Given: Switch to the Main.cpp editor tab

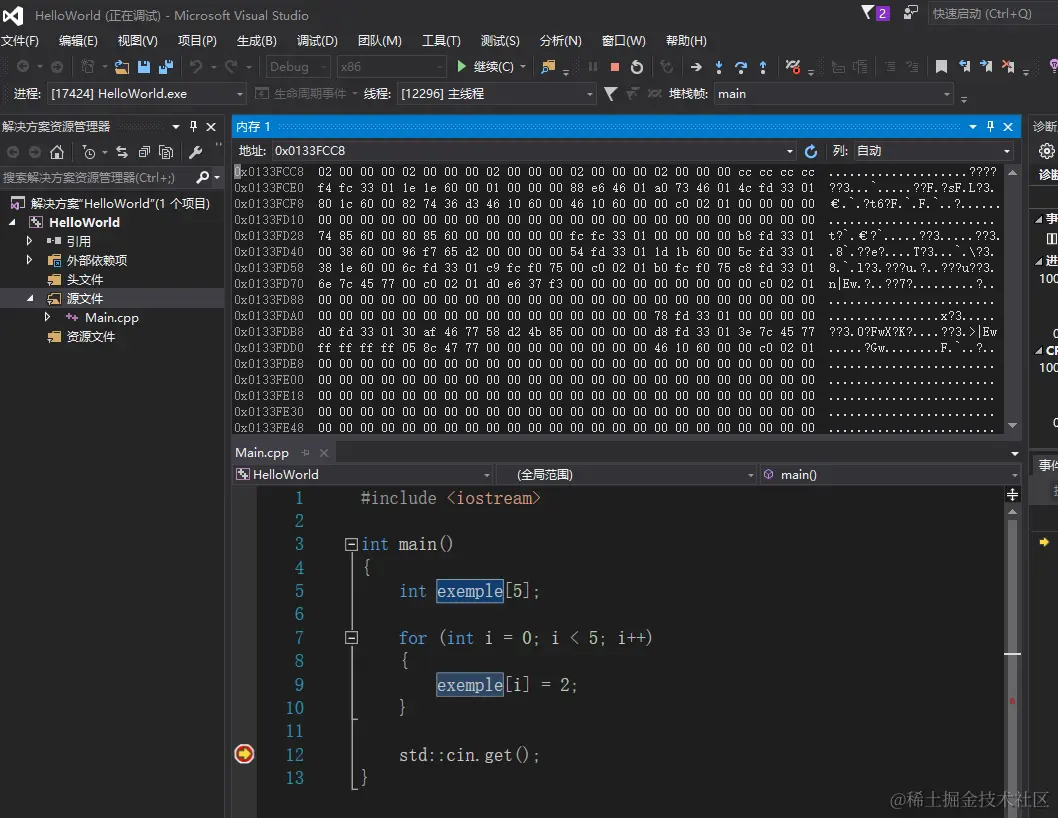Looking at the screenshot, I should [262, 453].
